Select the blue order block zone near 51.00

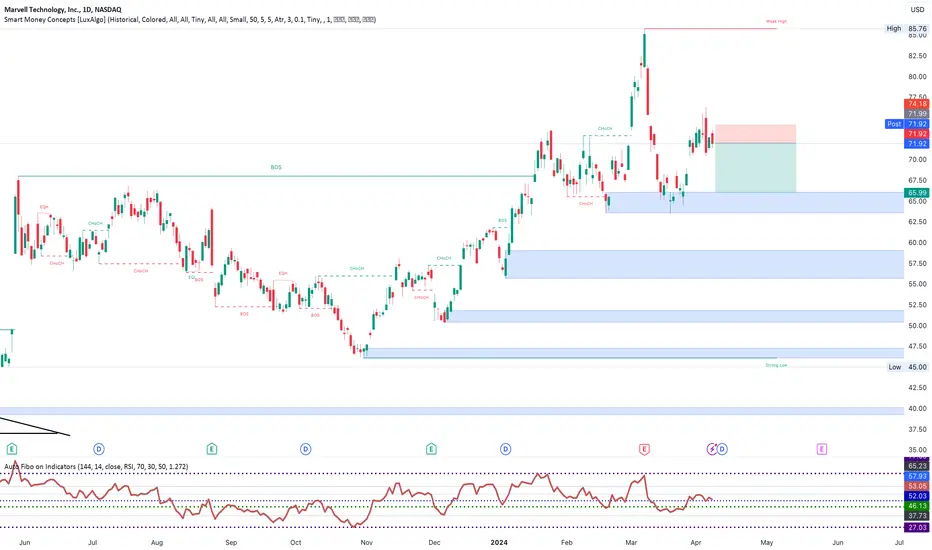click(x=675, y=316)
